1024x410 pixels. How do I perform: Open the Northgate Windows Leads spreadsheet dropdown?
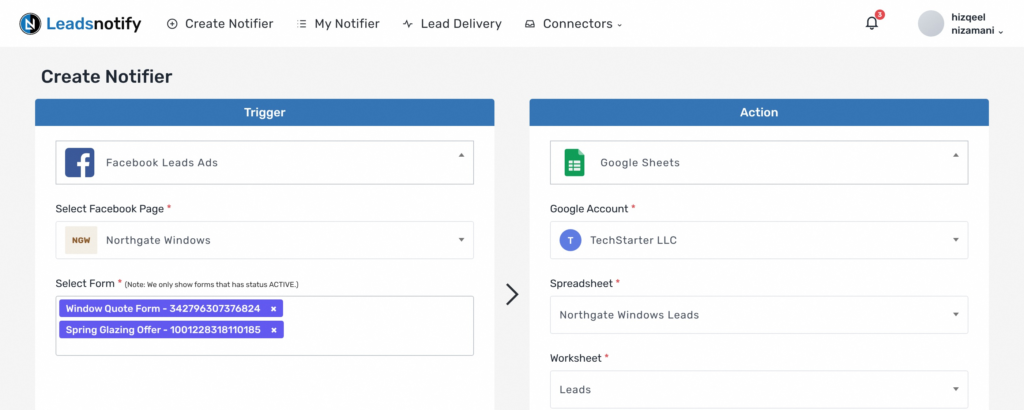(759, 315)
